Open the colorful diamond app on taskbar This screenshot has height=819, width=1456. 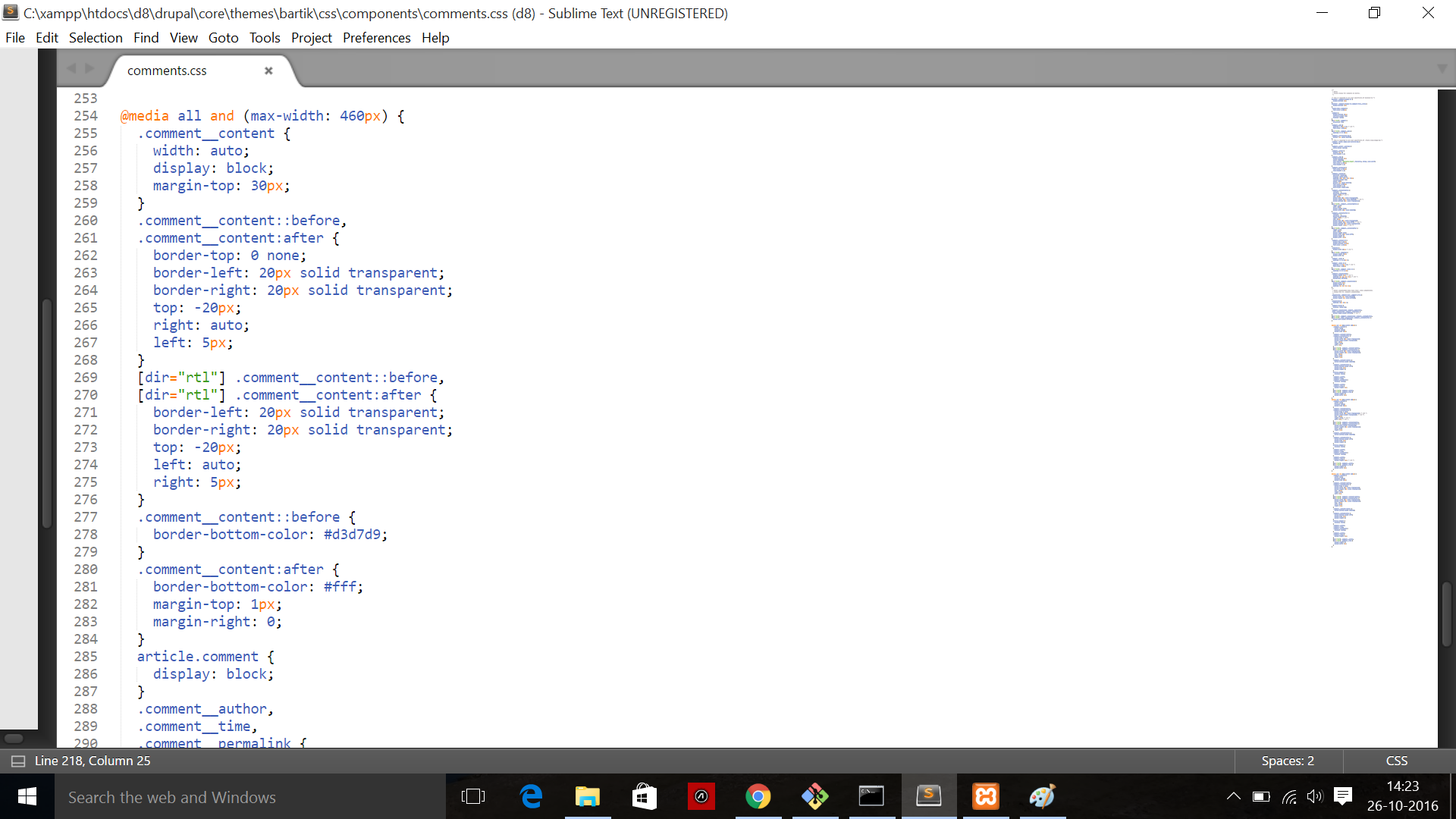pyautogui.click(x=815, y=796)
